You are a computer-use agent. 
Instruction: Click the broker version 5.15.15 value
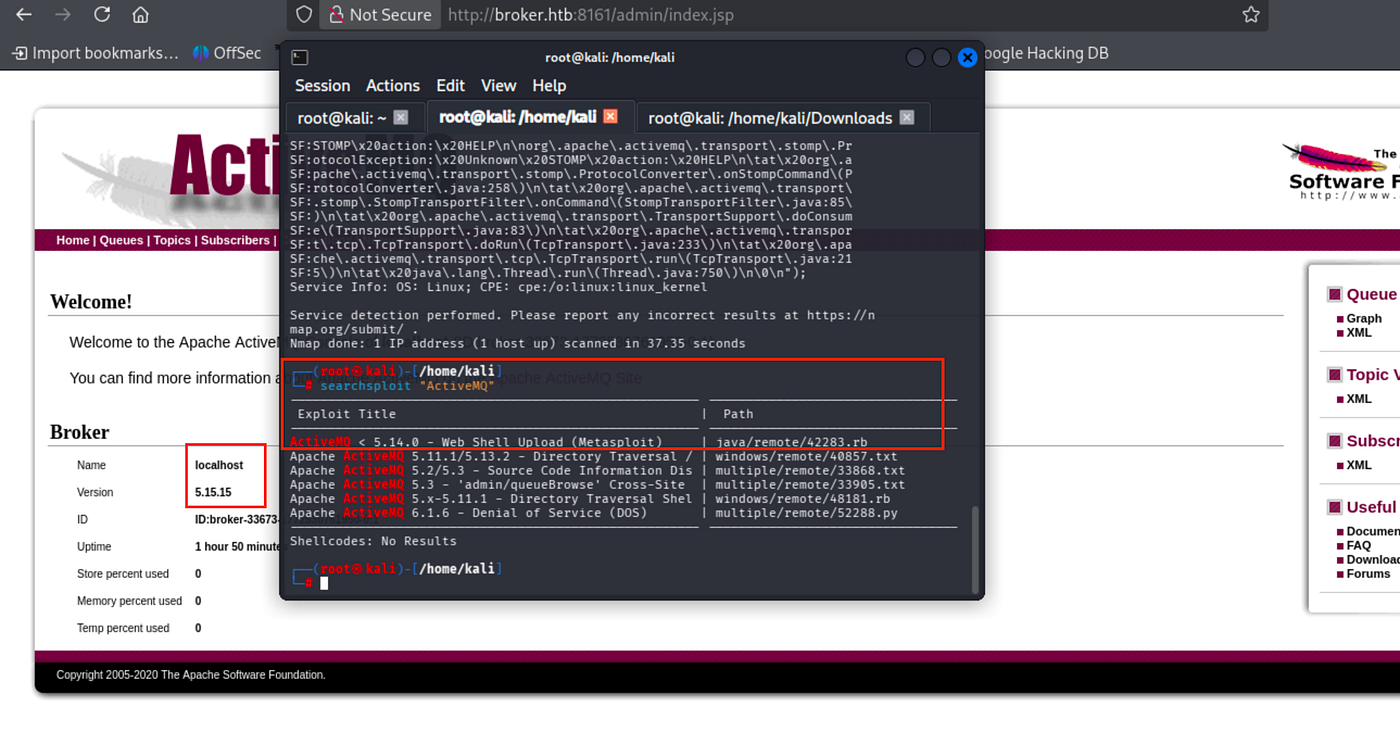[213, 492]
